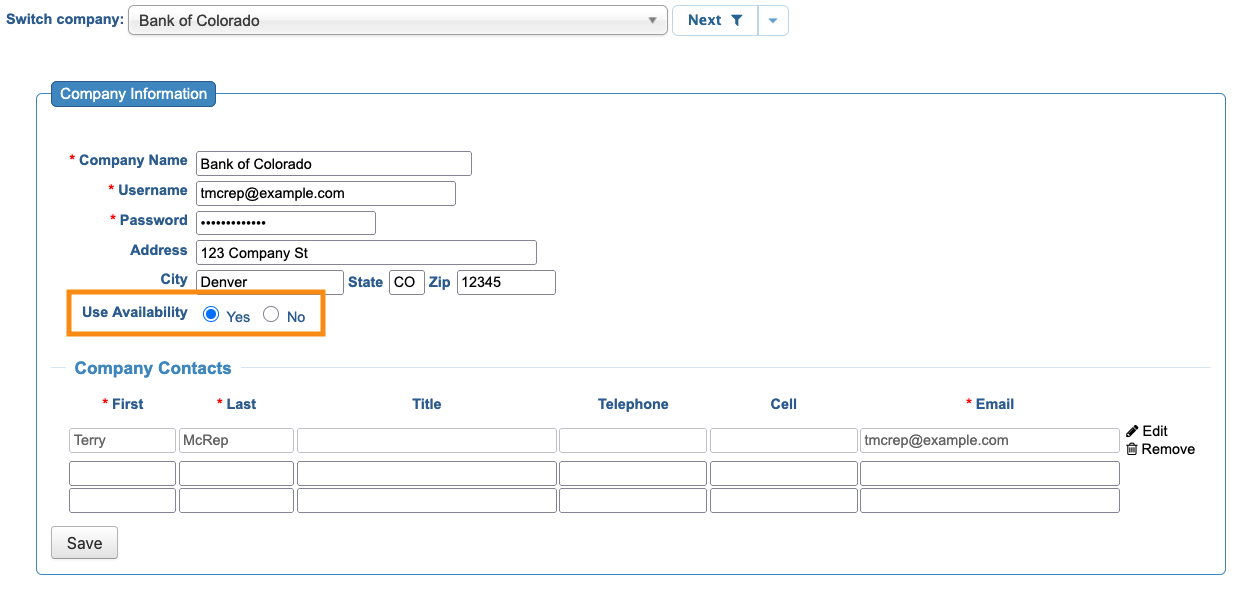Click the empty Title field in first row

point(427,441)
